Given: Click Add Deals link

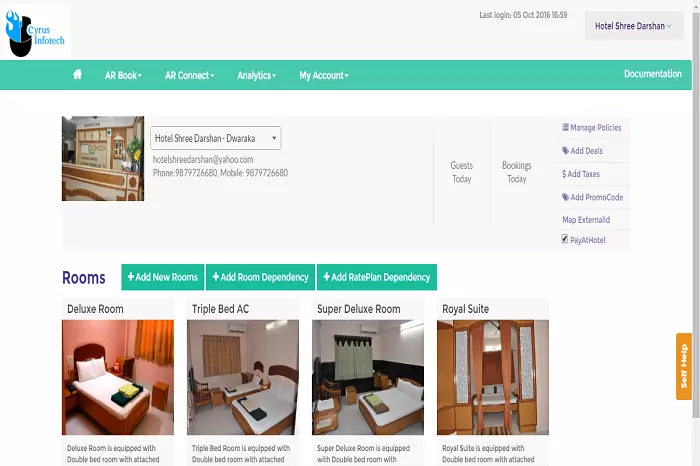Looking at the screenshot, I should click(582, 151).
